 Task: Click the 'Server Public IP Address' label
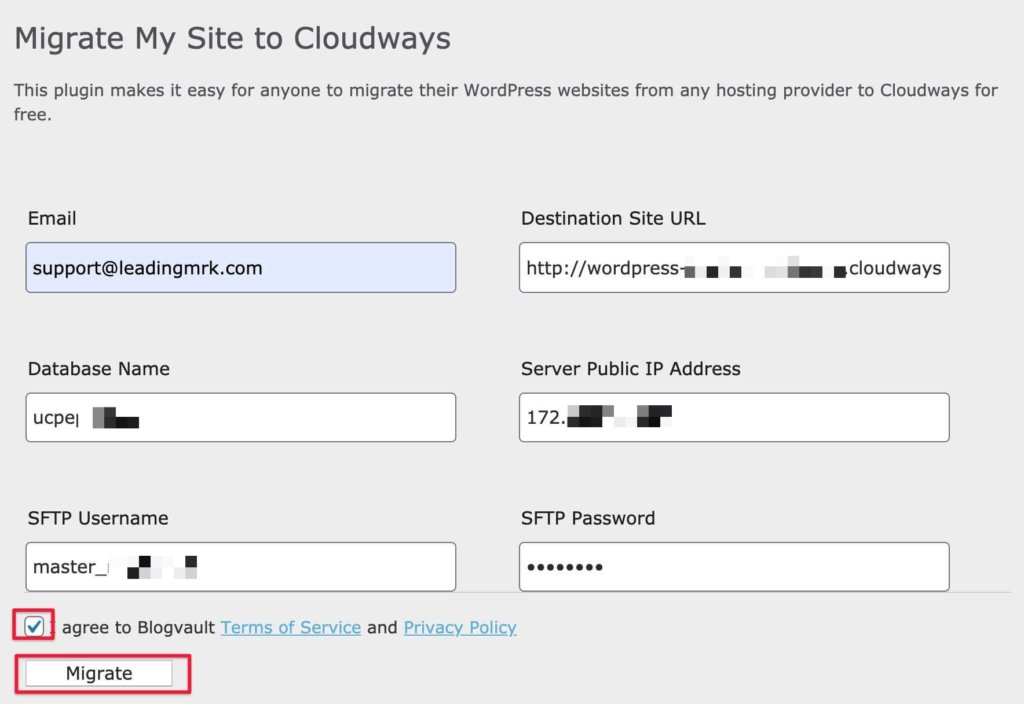click(631, 369)
